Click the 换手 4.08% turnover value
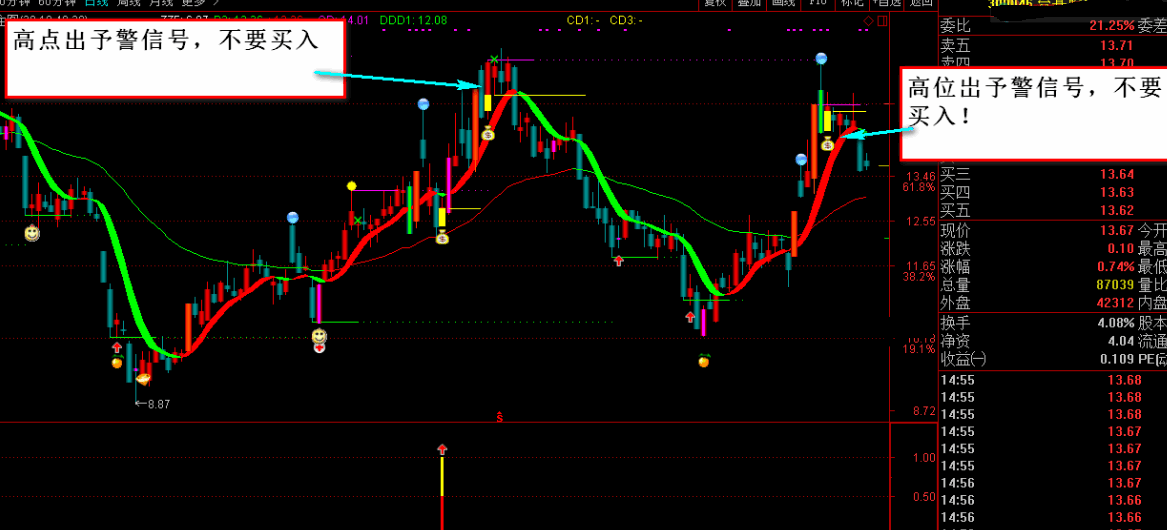Image resolution: width=1167 pixels, height=530 pixels. pos(1116,324)
